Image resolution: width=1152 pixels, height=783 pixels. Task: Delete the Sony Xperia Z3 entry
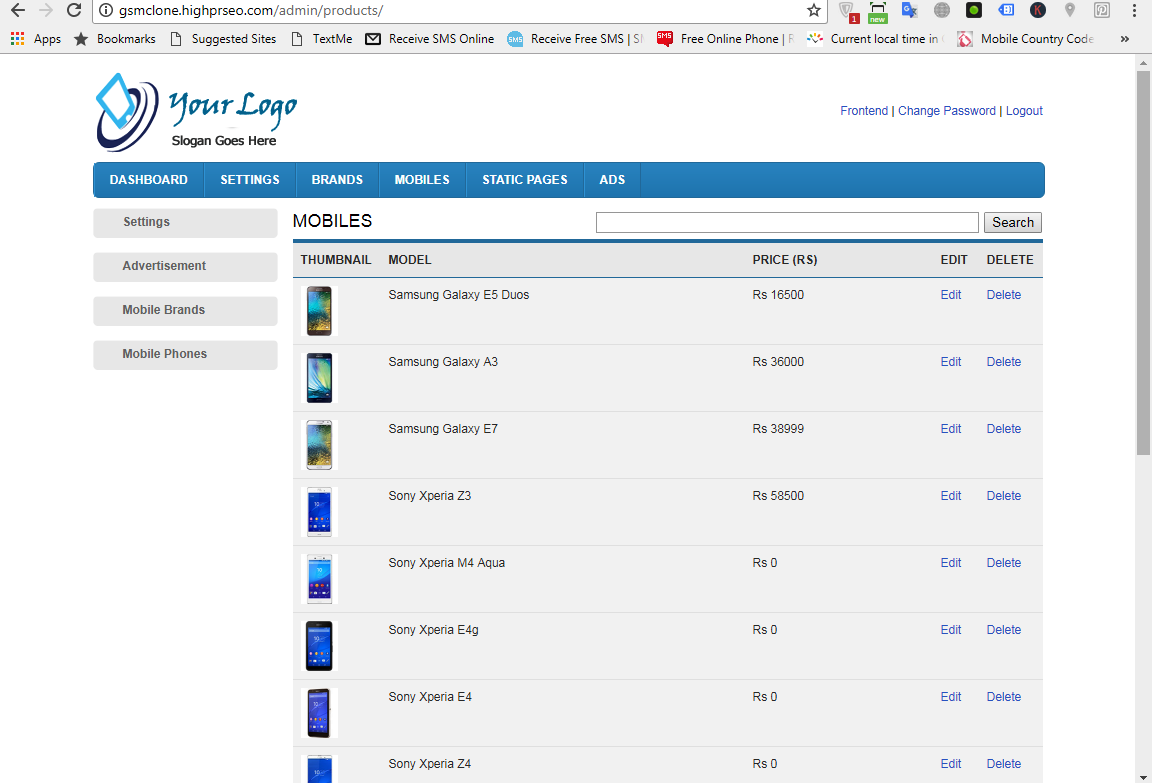point(1004,496)
